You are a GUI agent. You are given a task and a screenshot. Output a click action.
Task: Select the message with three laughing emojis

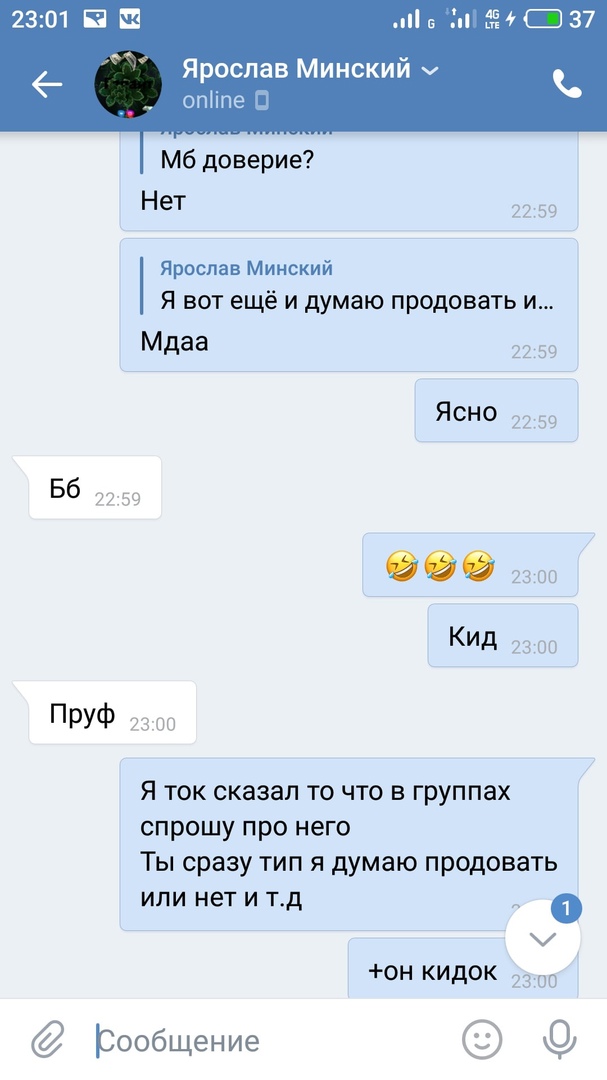470,565
